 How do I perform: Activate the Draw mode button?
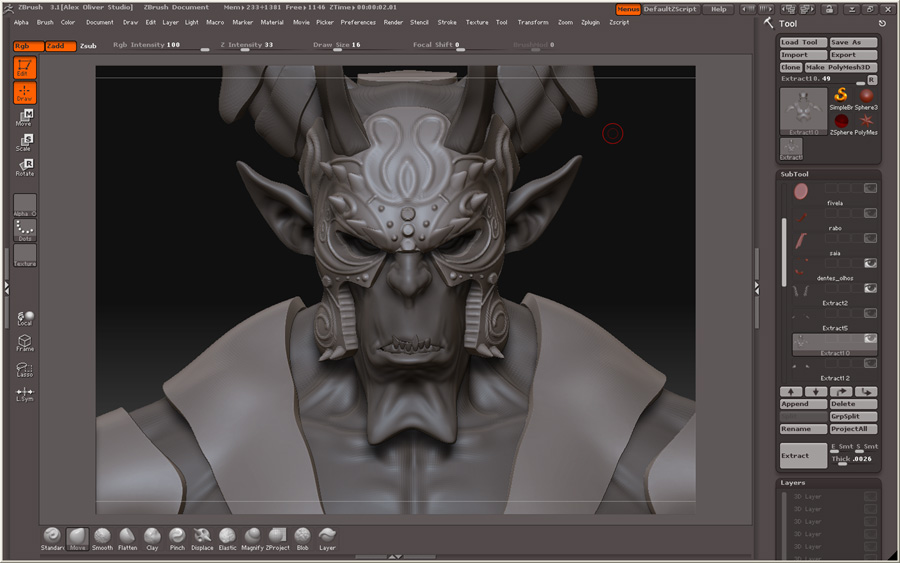click(25, 93)
